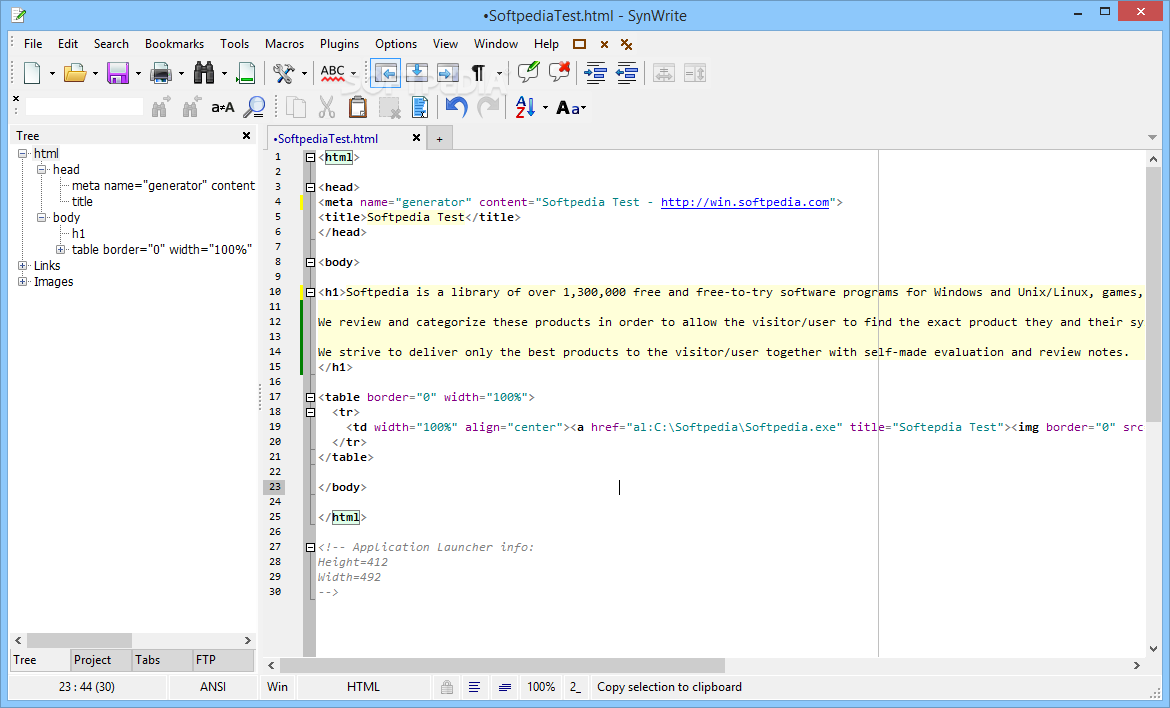Toggle the left side panel icon
The height and width of the screenshot is (708, 1170).
point(386,73)
